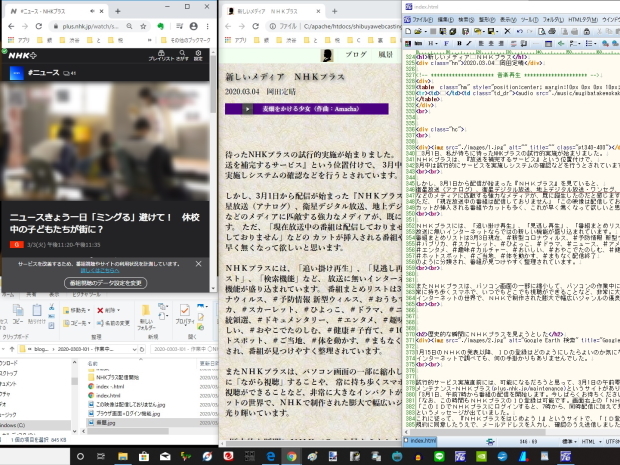Open Microsoft Edge from the taskbar

[x=271, y=456]
